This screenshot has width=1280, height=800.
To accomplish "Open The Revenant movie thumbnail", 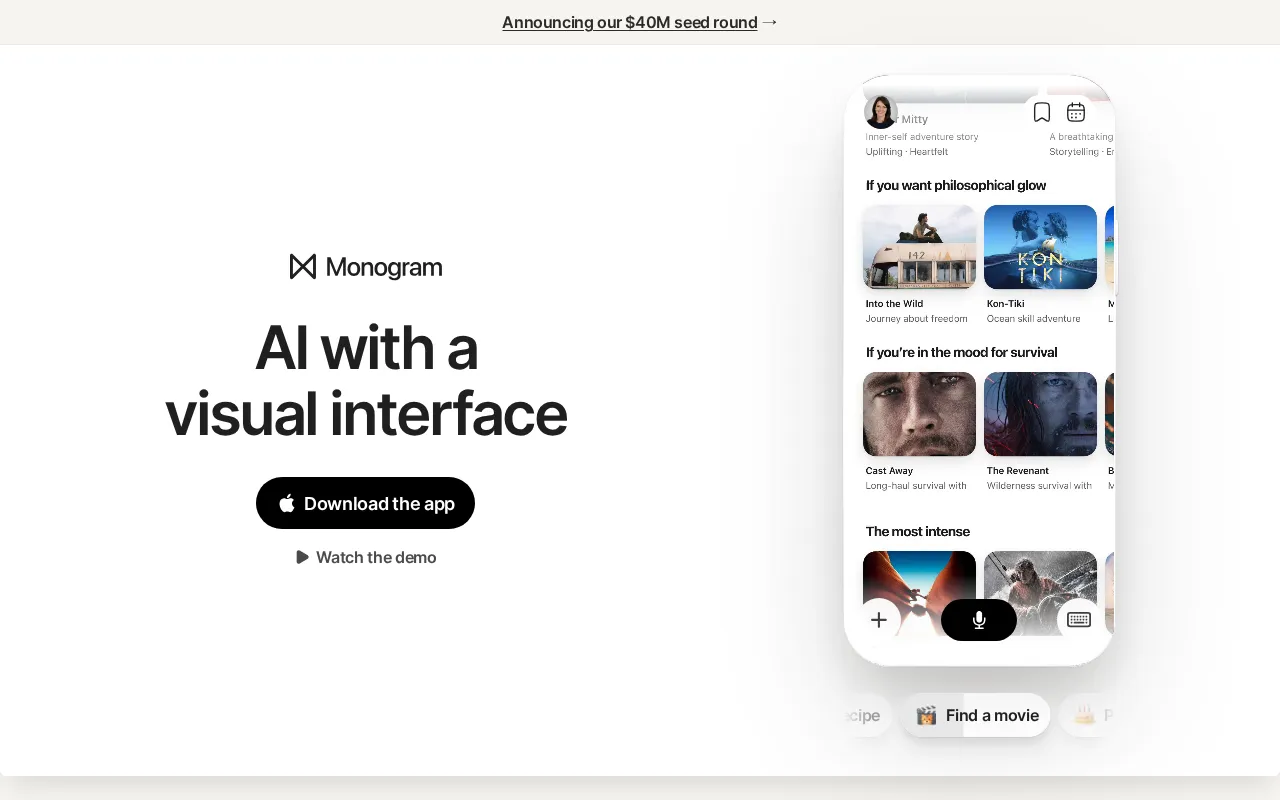I will tap(1040, 414).
